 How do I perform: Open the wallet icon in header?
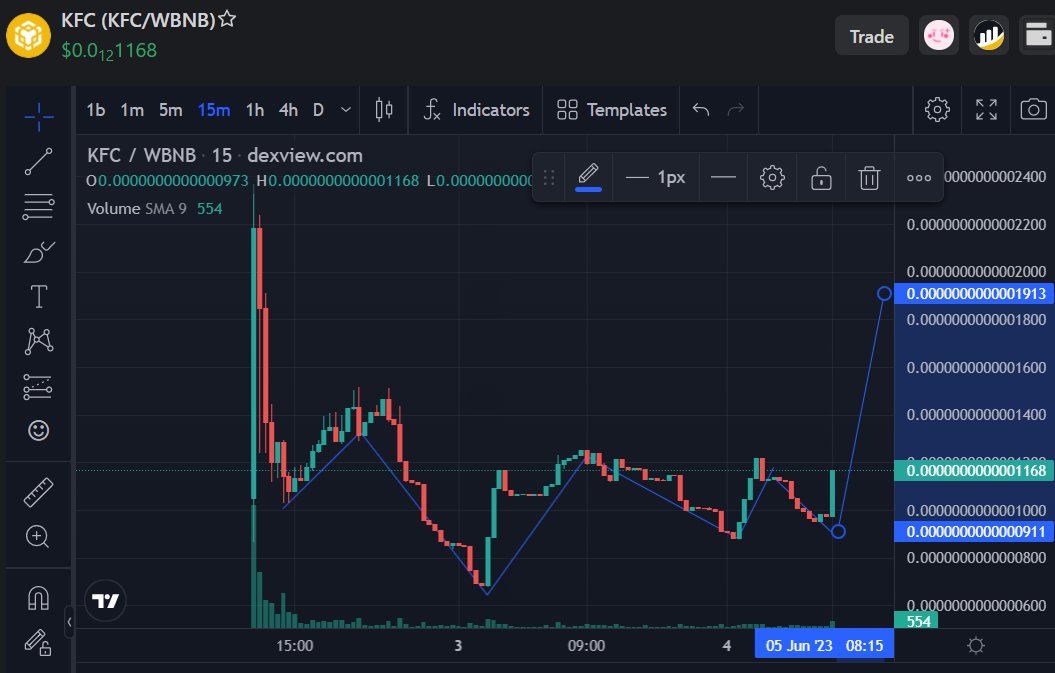pyautogui.click(x=1037, y=35)
